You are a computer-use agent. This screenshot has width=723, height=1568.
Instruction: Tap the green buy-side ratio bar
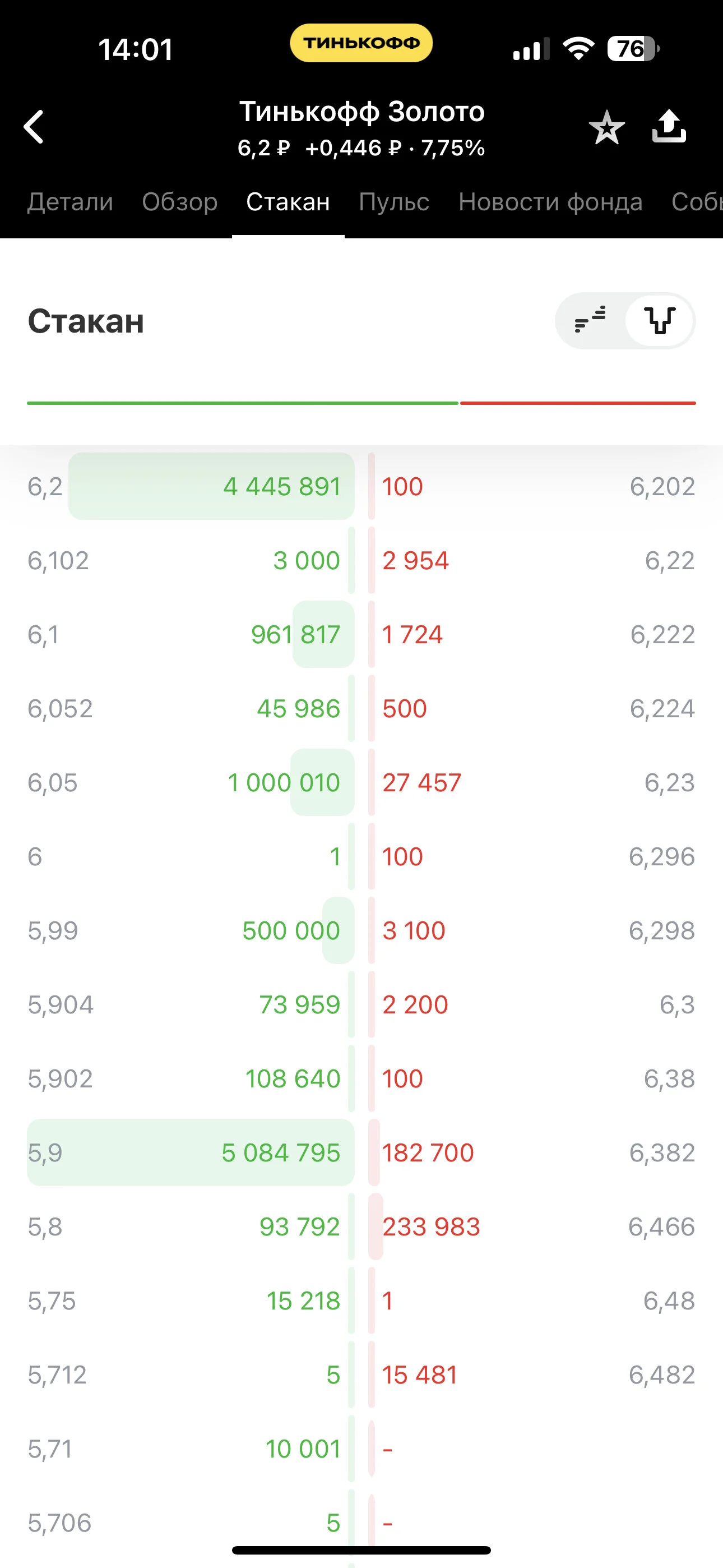[x=242, y=403]
